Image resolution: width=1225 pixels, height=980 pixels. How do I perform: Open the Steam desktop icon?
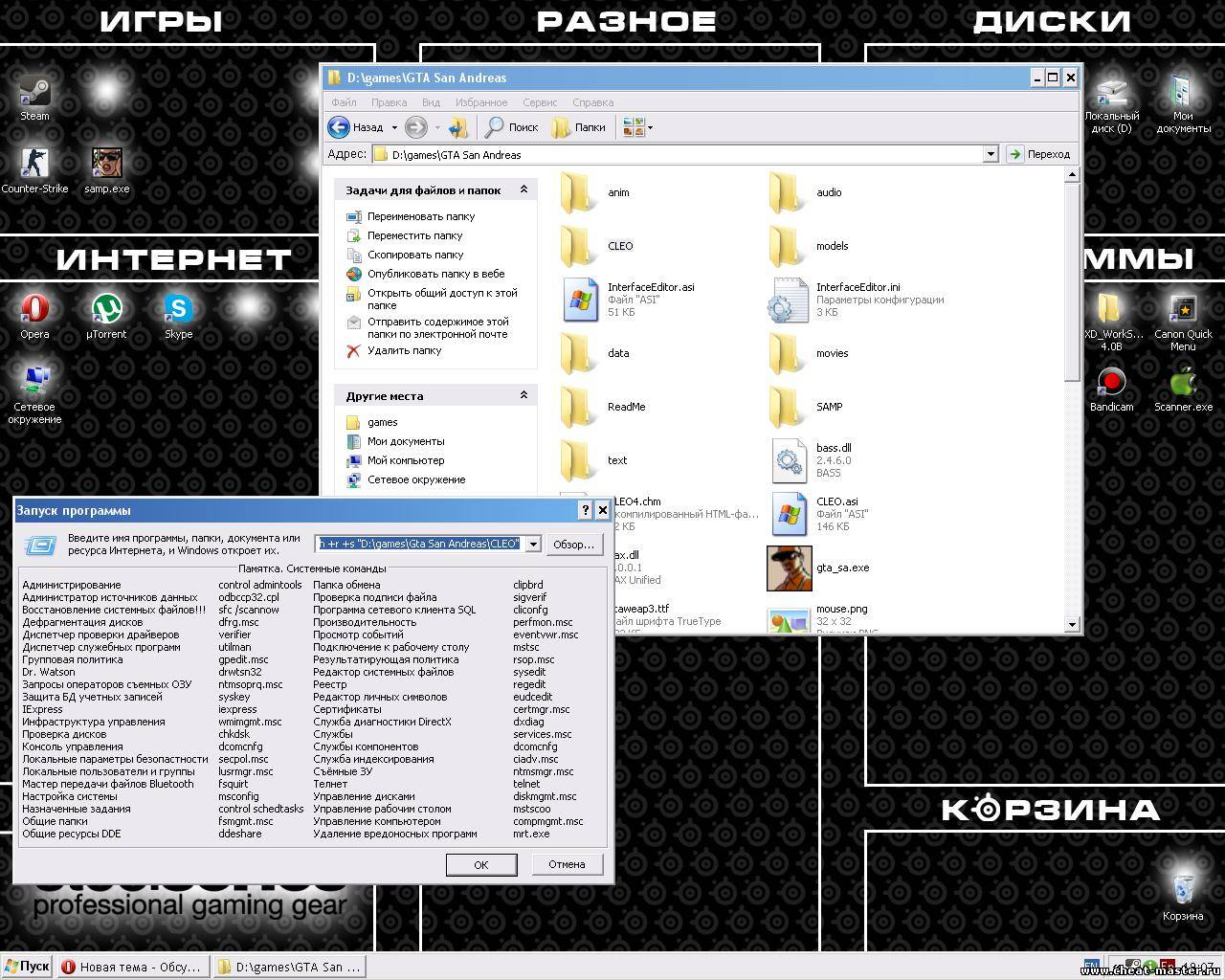35,93
